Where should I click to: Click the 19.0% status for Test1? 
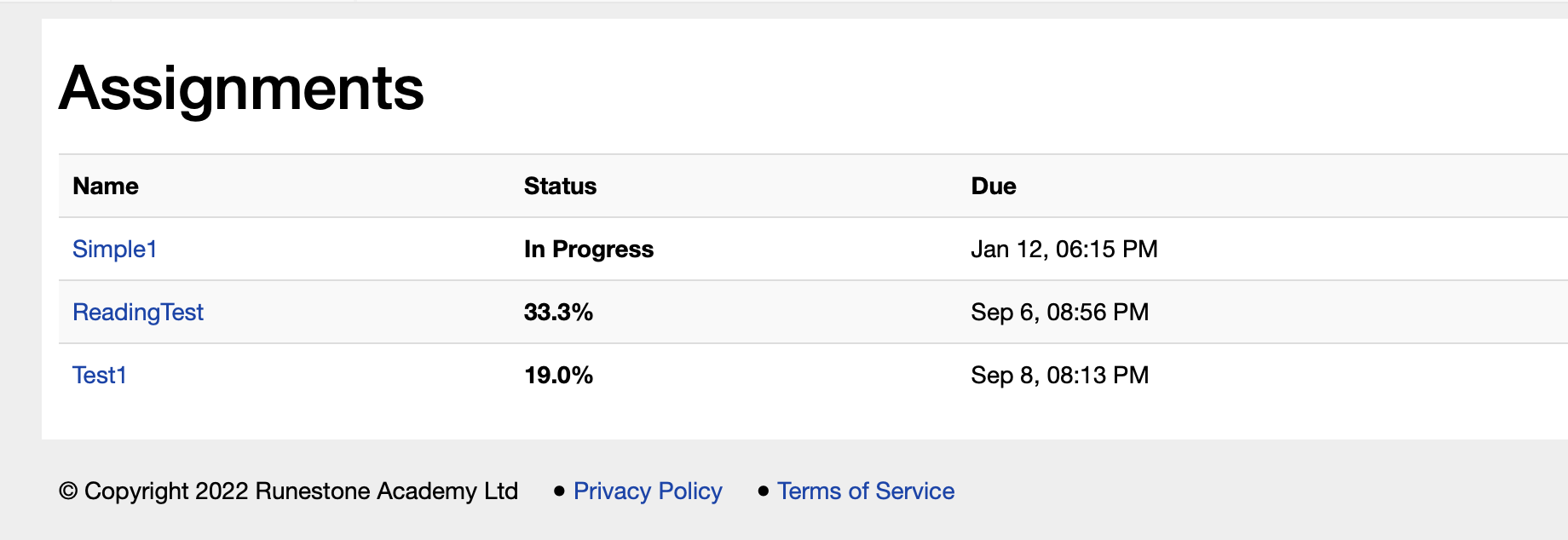pos(558,375)
